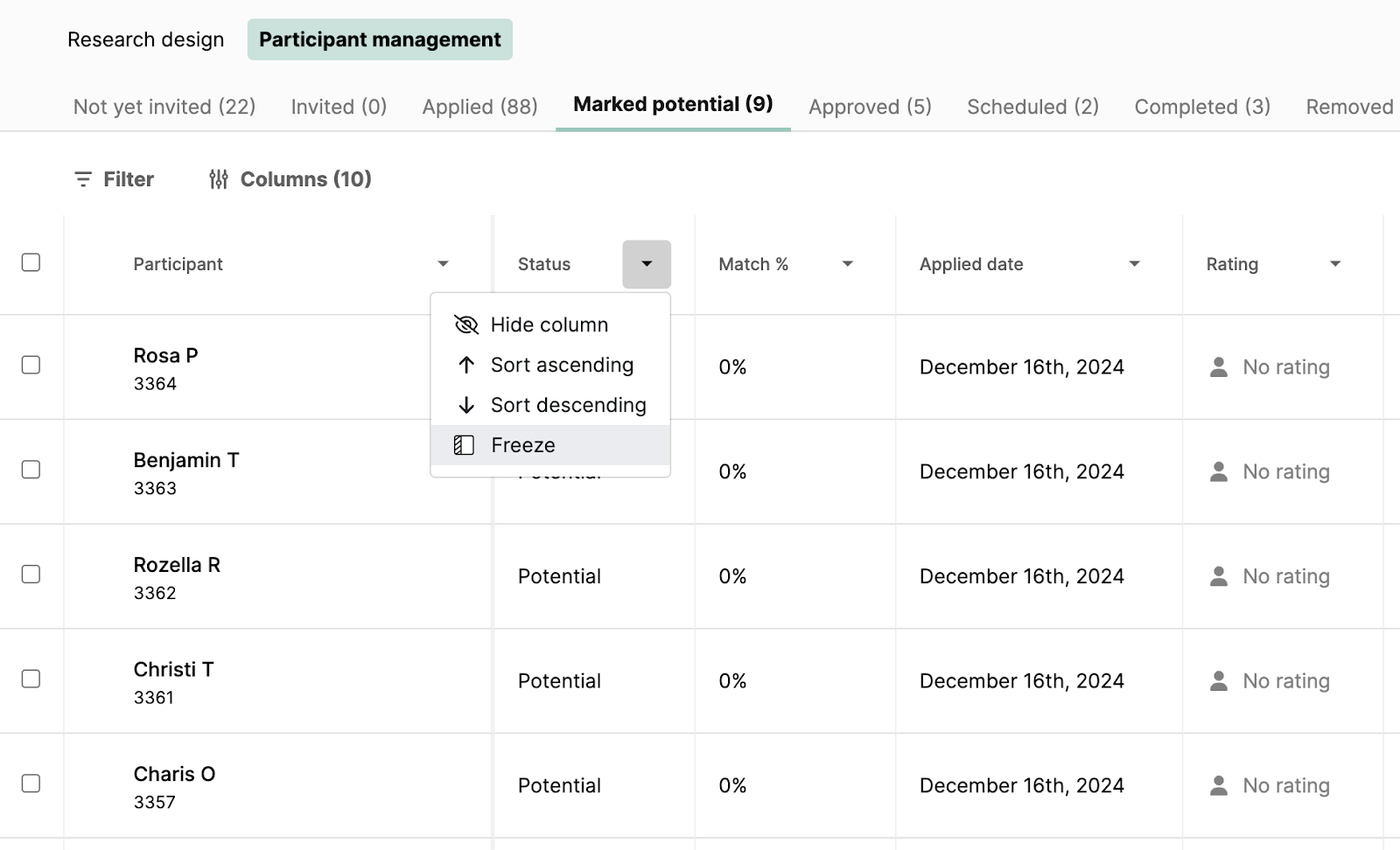Open the Removed tab
Image resolution: width=1400 pixels, height=850 pixels.
coord(1349,107)
